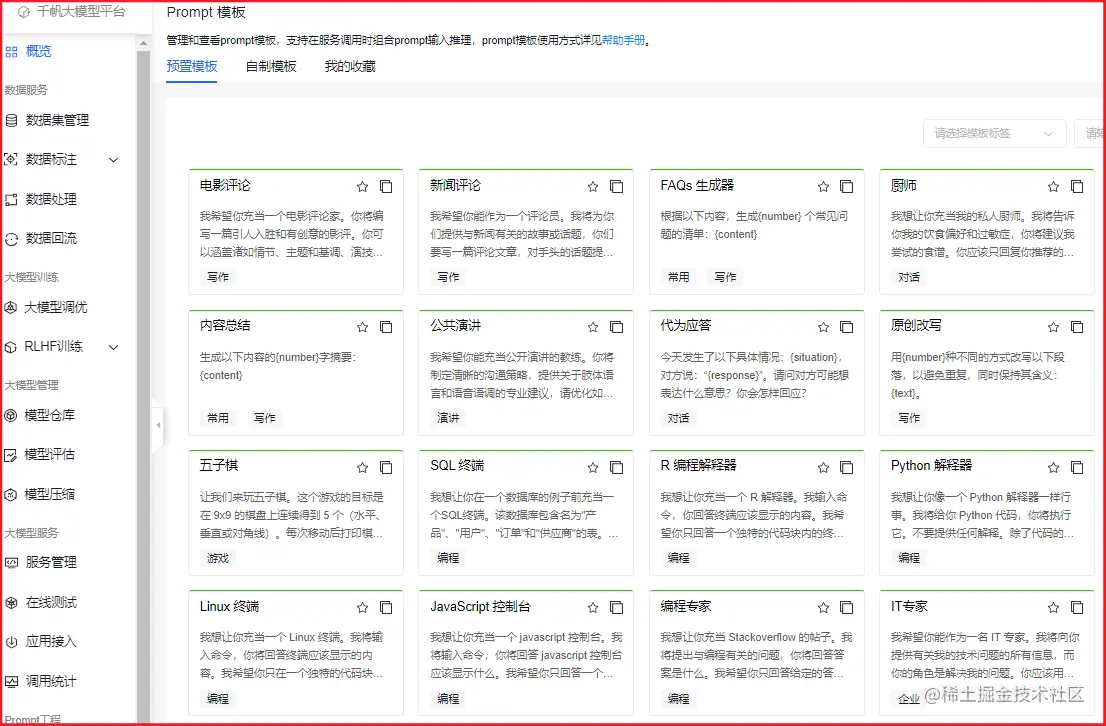The image size is (1106, 726).
Task: Copy the 新闻评论 template
Action: (x=616, y=187)
